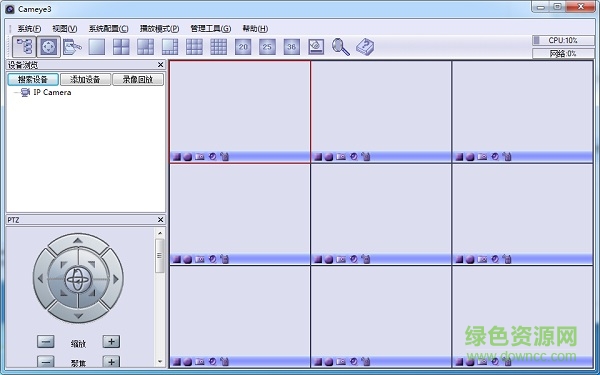Click the PTZ panel scrollbar thumb
Screen dimensions: 600x375
(160, 256)
